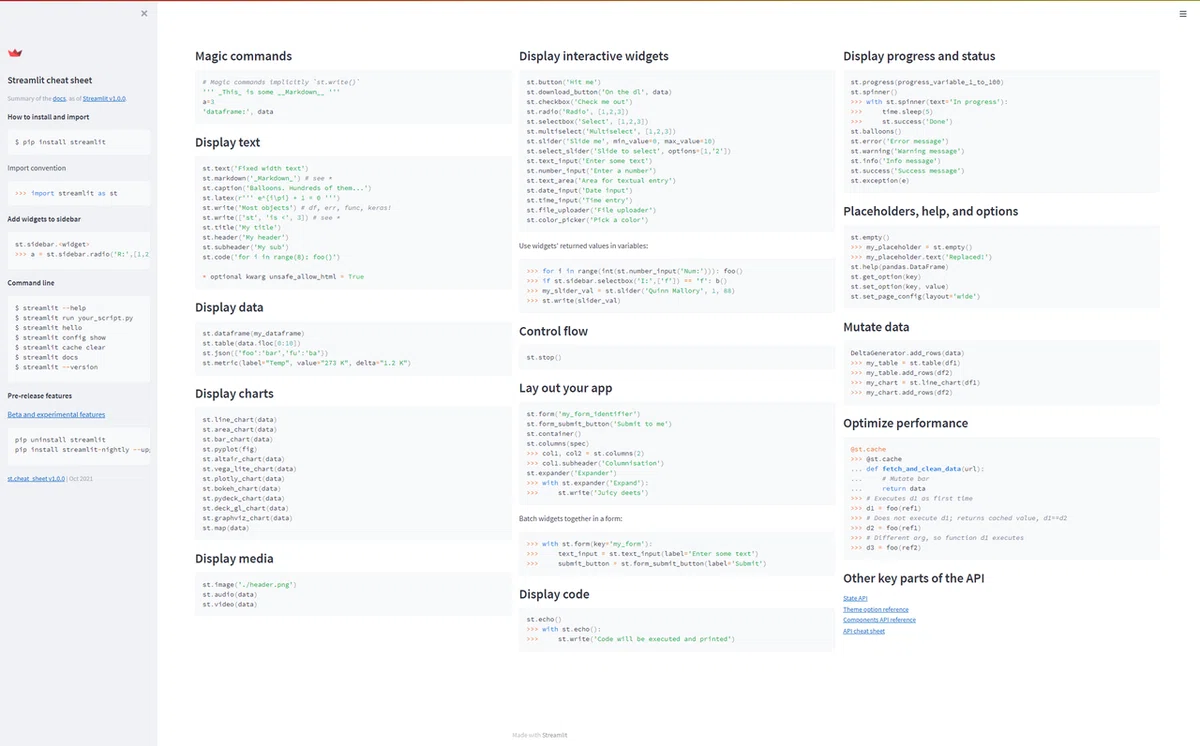Click the red Streamlit crown logo
Viewport: 1200px width, 746px height.
click(15, 53)
